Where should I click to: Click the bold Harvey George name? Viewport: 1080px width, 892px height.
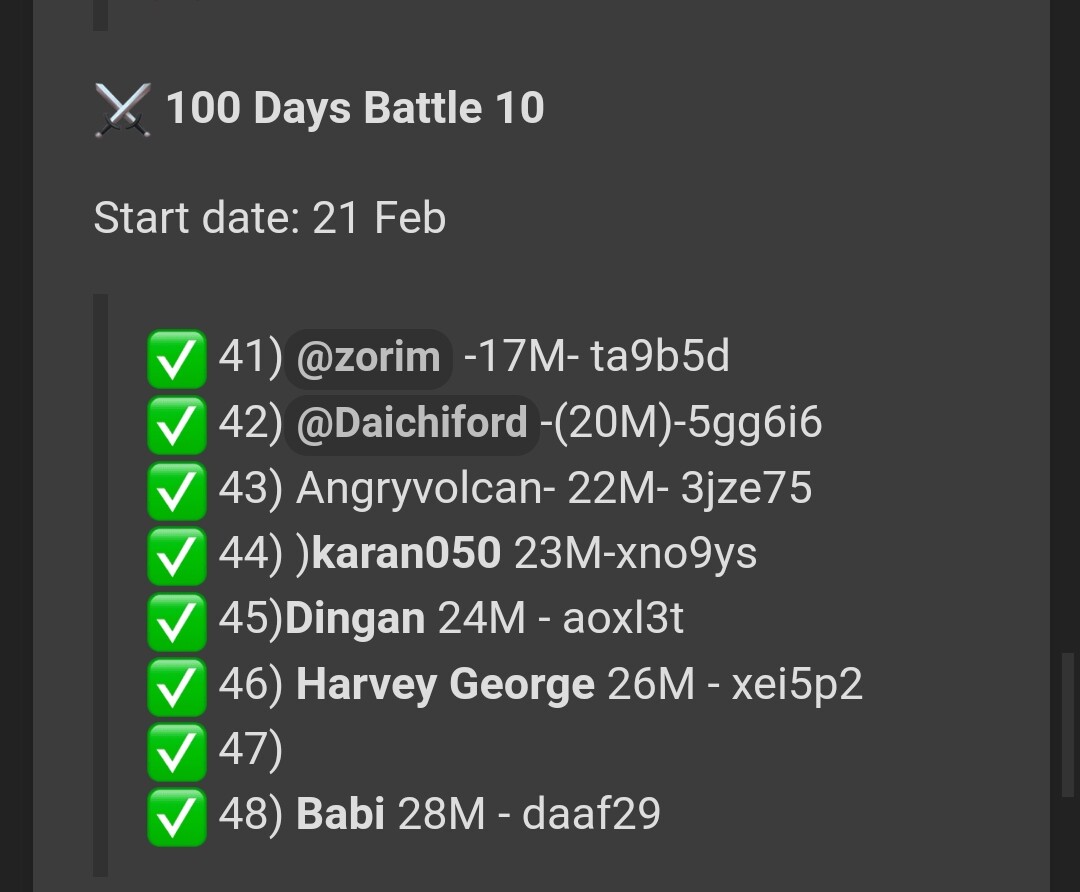coord(446,685)
